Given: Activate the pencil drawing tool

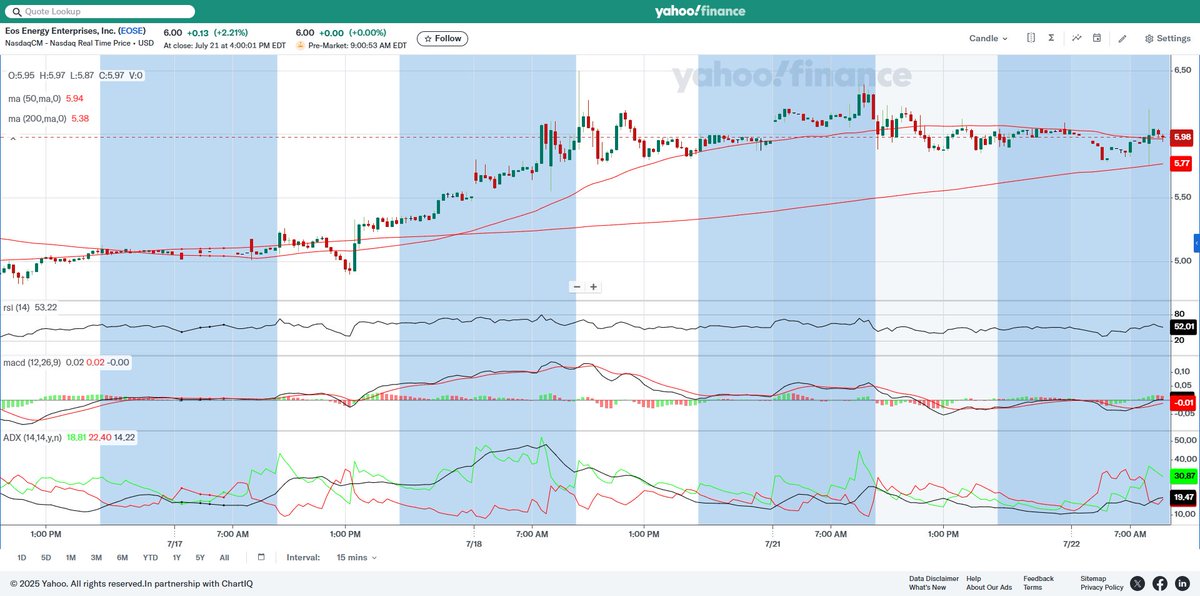Looking at the screenshot, I should [x=1122, y=38].
